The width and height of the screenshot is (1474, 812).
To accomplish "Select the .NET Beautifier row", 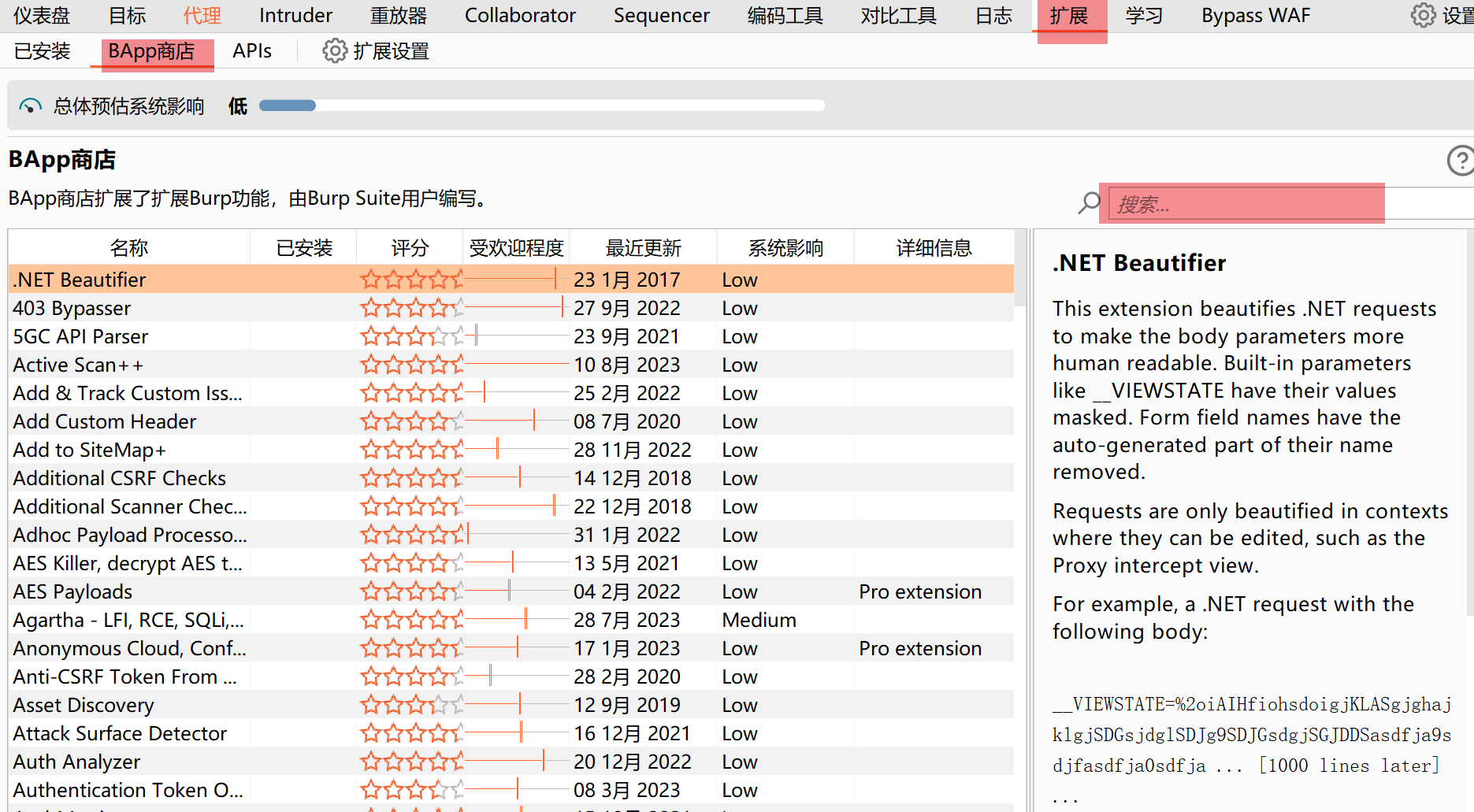I will (x=511, y=280).
